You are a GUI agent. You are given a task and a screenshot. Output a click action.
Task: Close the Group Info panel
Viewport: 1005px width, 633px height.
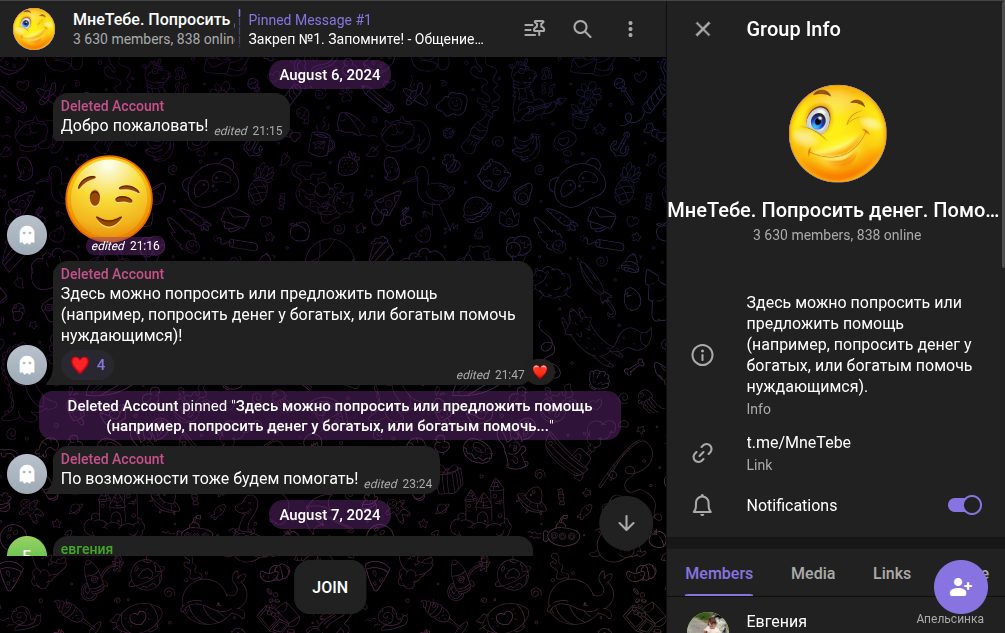pos(703,29)
